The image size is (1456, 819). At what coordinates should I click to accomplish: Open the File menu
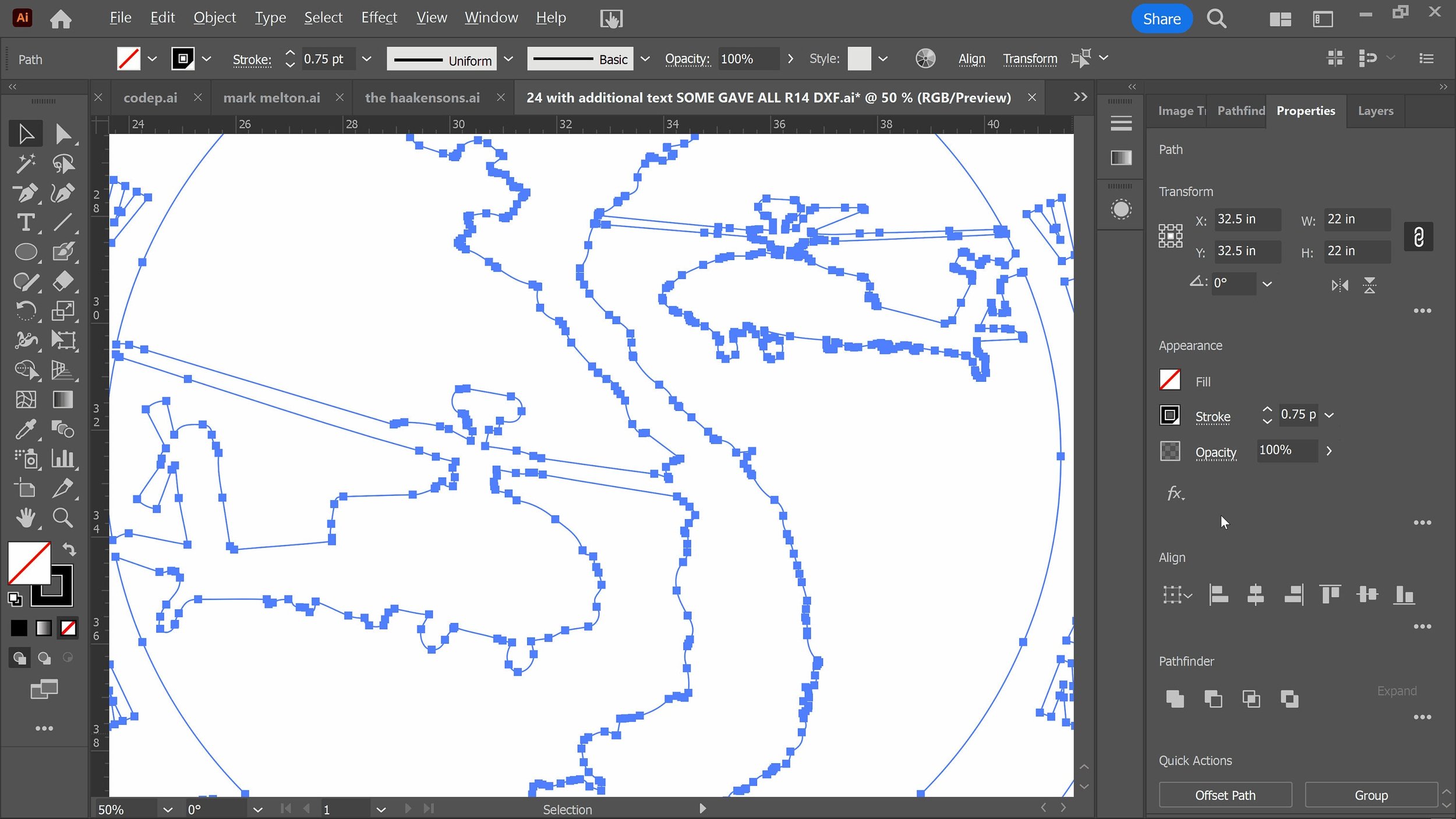coord(121,18)
